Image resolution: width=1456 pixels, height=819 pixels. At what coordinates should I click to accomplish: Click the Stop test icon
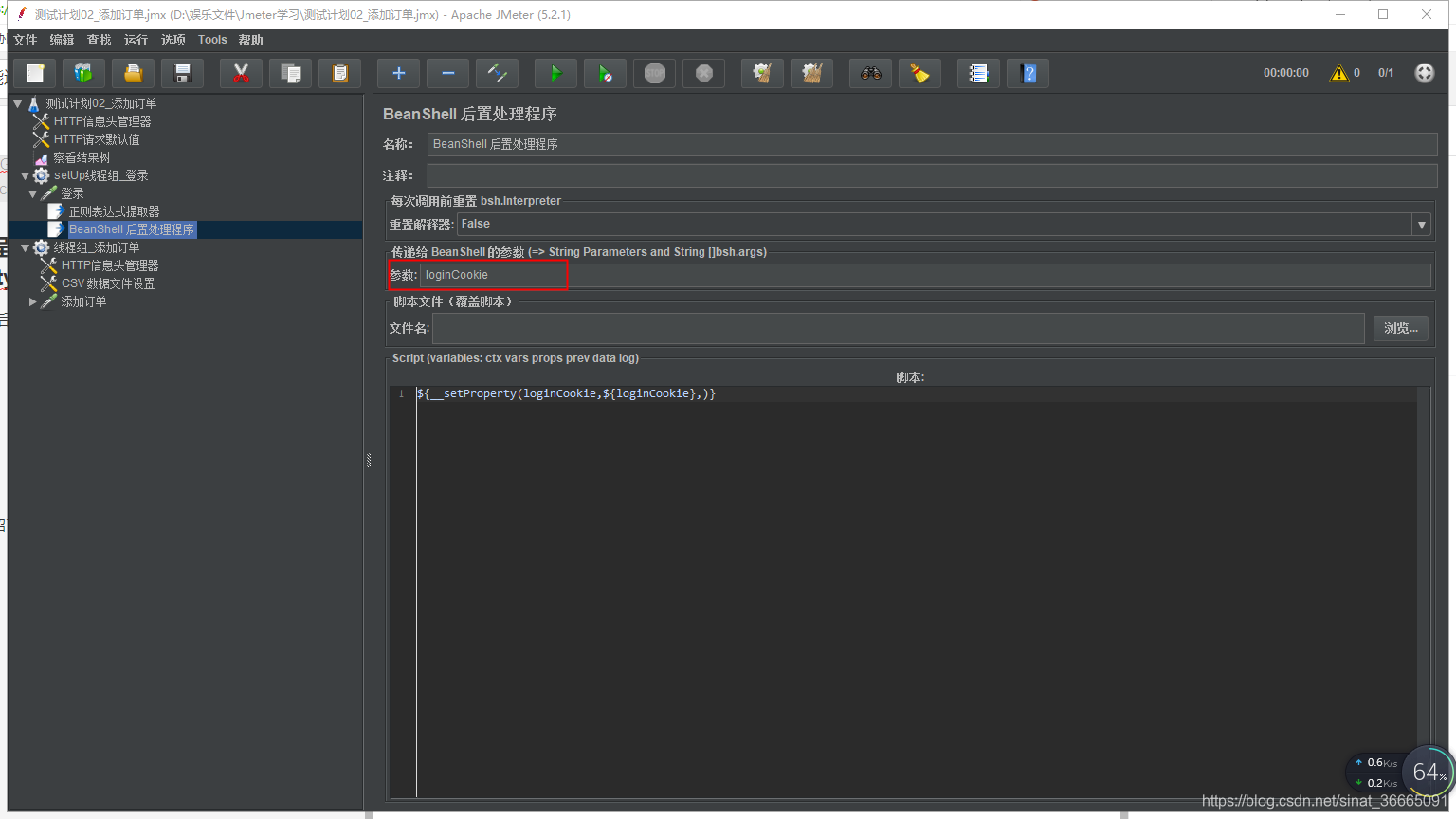coord(655,73)
